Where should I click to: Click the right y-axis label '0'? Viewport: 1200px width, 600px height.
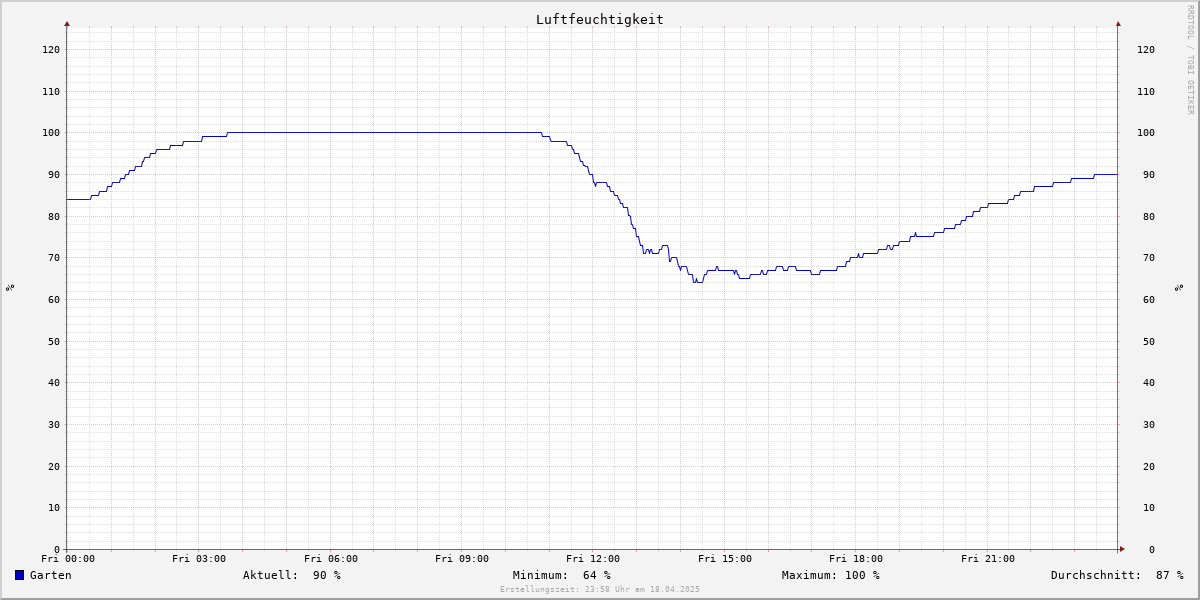(1152, 550)
